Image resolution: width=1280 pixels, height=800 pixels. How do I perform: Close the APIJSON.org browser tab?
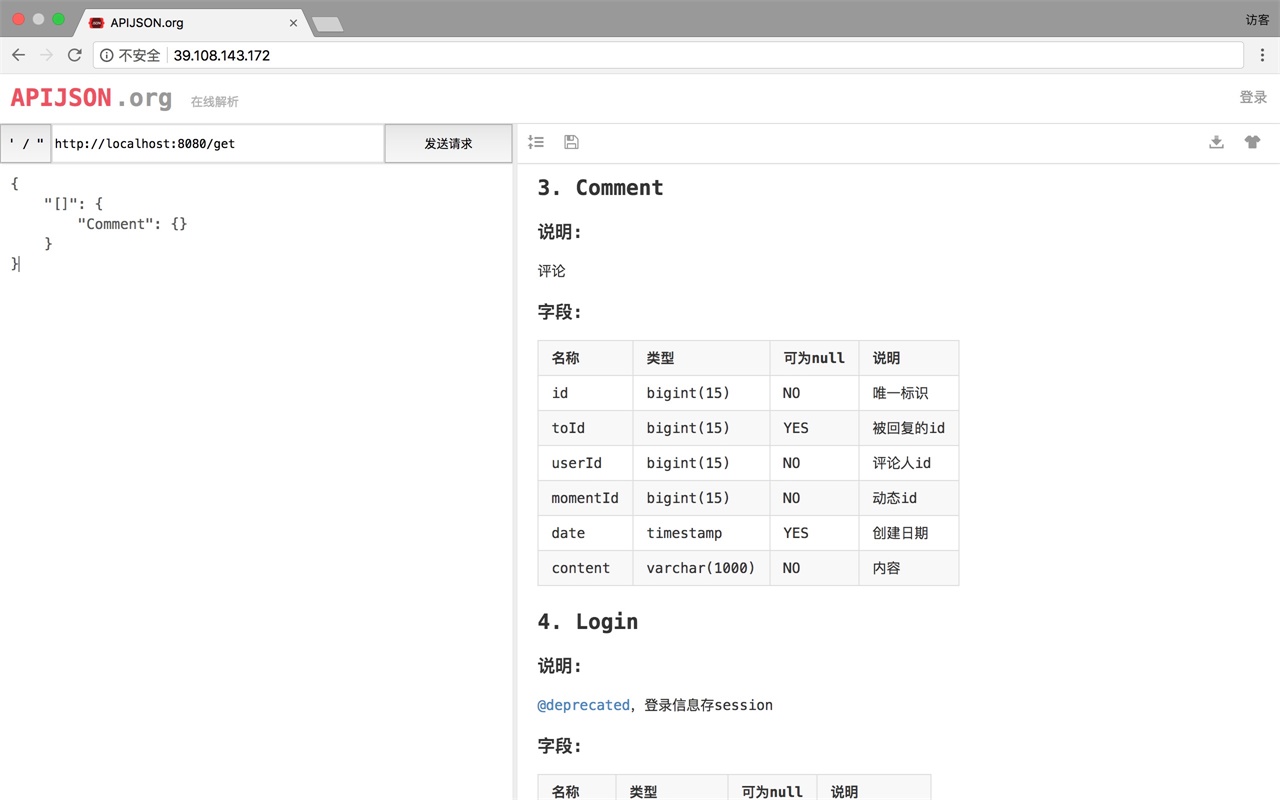click(294, 22)
